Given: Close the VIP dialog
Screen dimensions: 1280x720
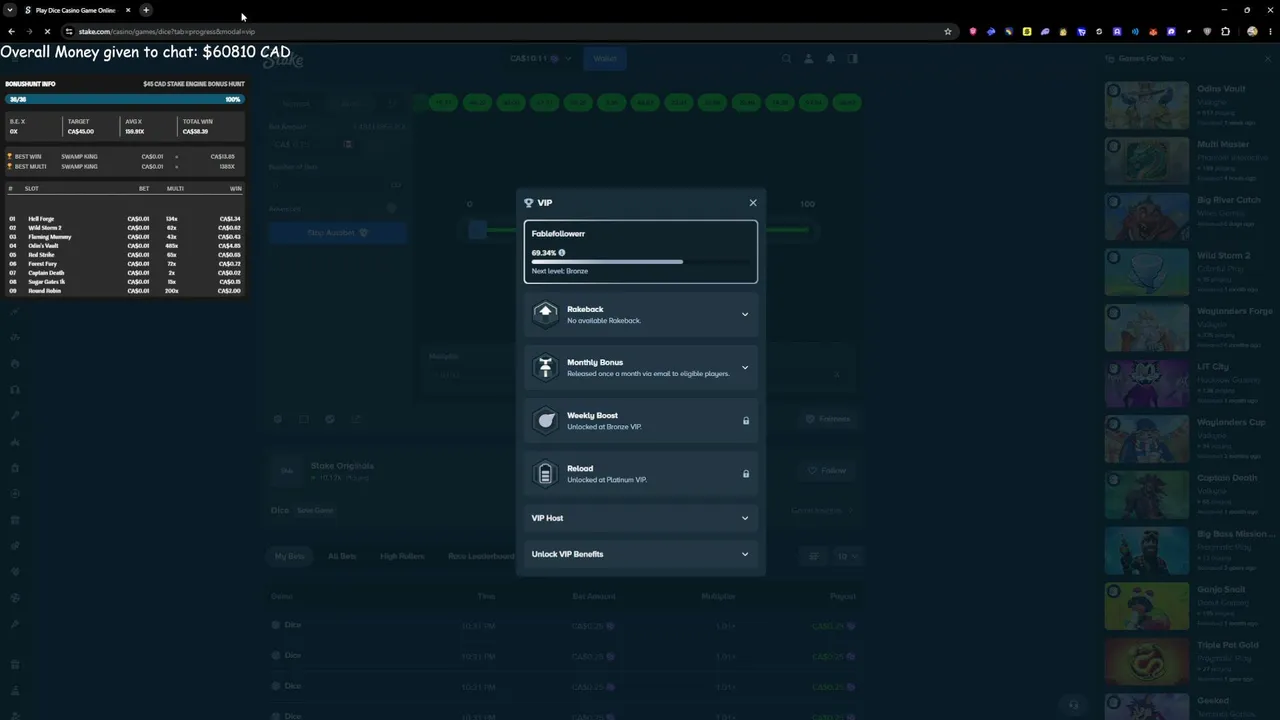Looking at the screenshot, I should click(x=753, y=203).
